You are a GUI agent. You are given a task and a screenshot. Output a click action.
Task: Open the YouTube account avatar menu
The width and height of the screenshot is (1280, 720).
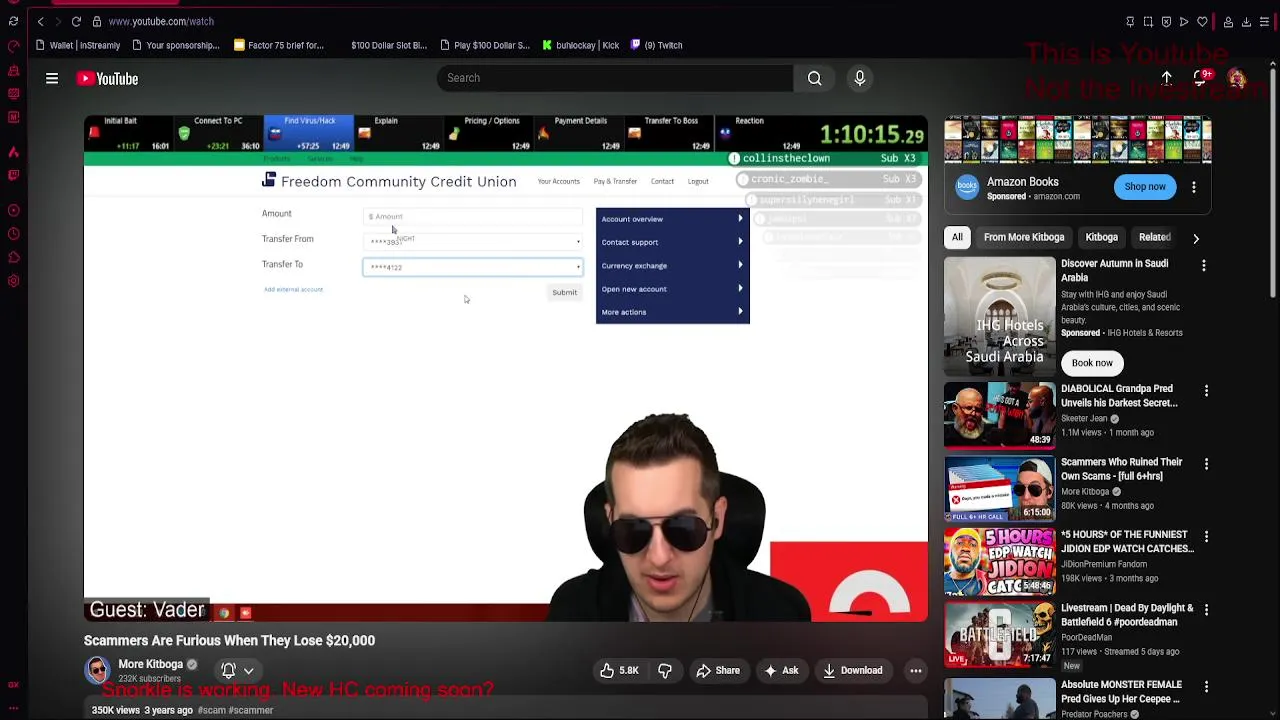coord(1237,78)
